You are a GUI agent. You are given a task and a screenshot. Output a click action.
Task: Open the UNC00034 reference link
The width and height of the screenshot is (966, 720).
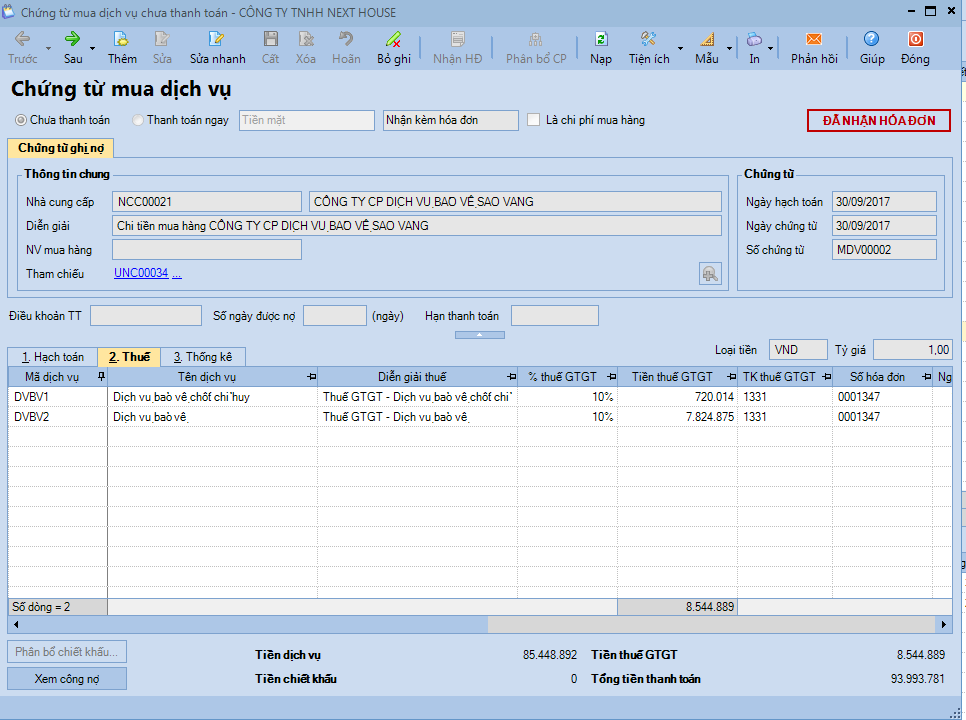point(141,273)
